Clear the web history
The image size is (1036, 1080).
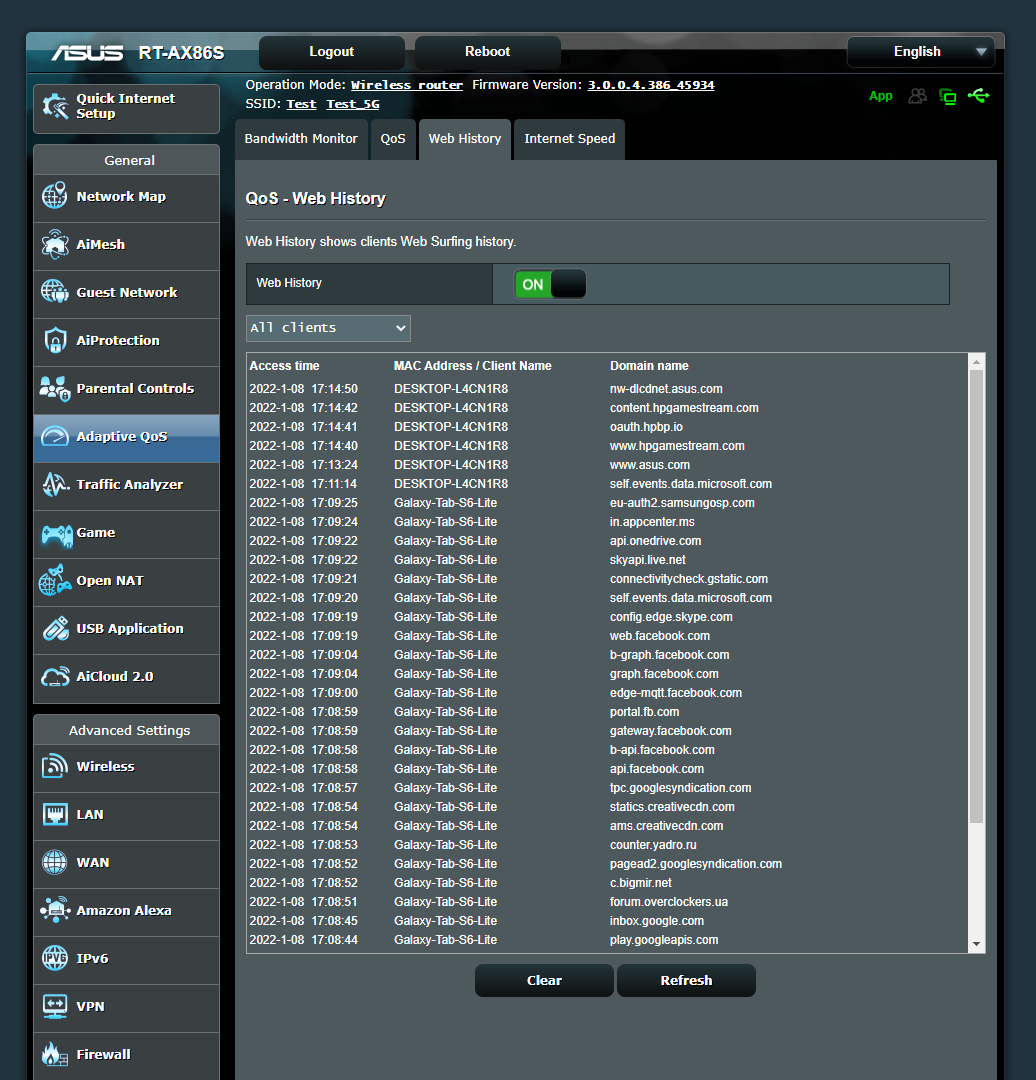(544, 980)
